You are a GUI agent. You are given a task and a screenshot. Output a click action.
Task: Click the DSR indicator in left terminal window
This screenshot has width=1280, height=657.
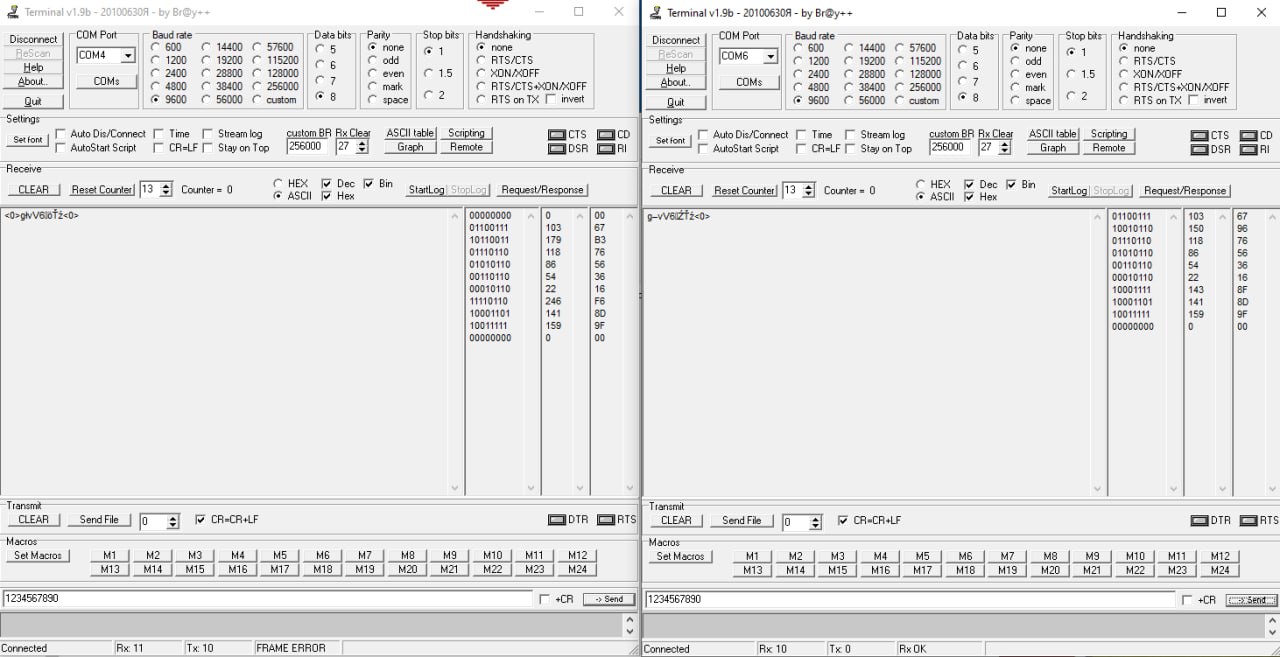pyautogui.click(x=567, y=148)
